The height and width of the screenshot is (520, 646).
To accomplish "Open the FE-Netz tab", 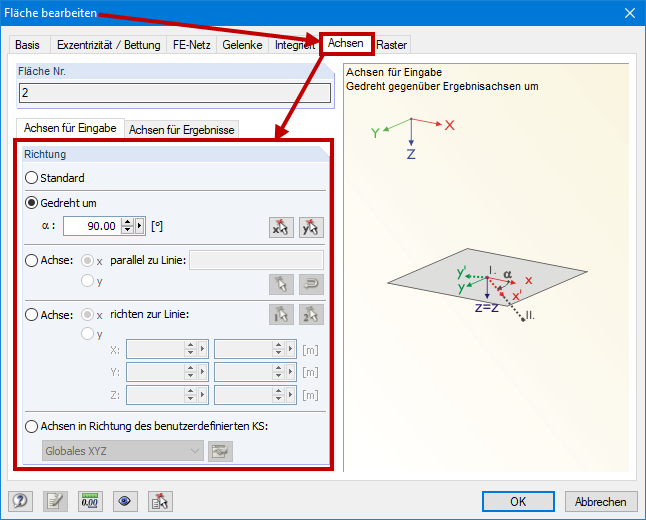I will coord(192,45).
